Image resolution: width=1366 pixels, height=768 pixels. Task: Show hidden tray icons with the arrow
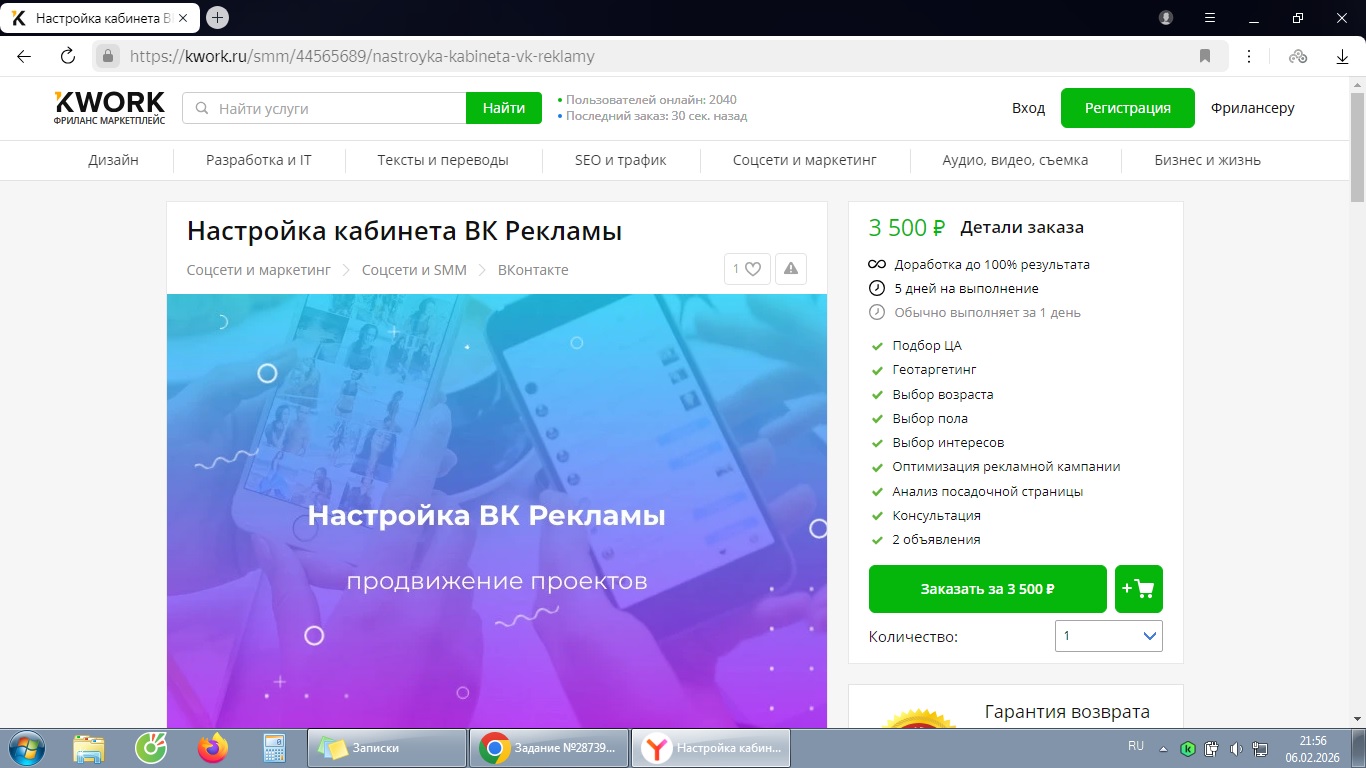pyautogui.click(x=1163, y=748)
